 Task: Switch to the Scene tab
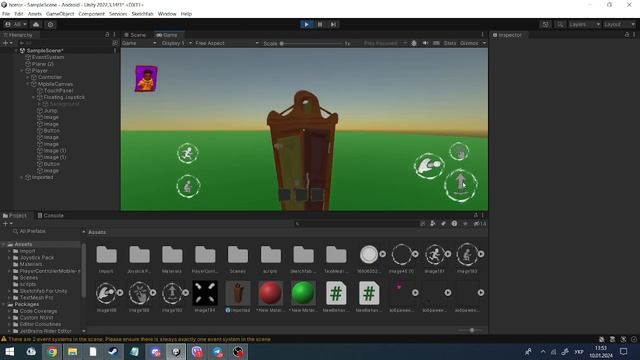135,35
